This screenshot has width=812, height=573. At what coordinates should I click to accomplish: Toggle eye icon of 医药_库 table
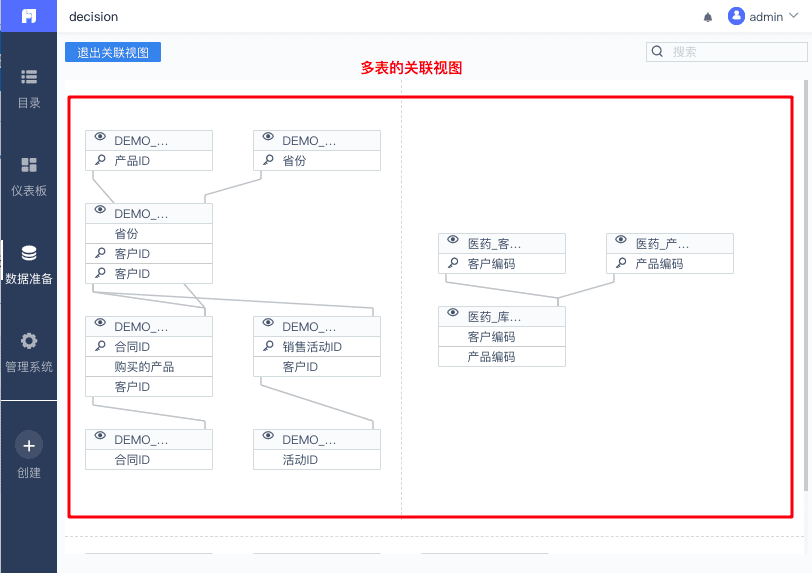pos(453,313)
